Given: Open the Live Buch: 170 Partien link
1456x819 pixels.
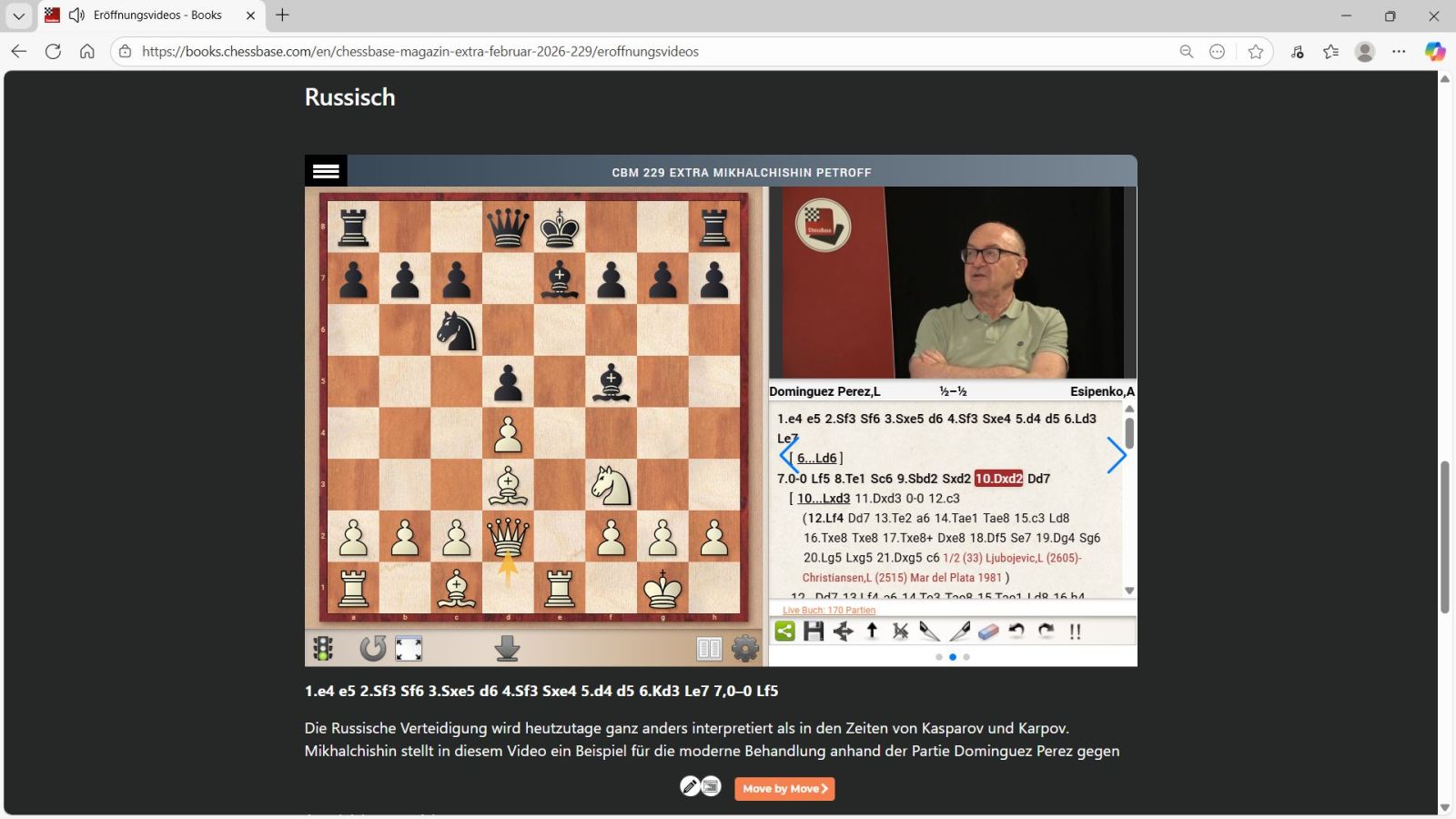Looking at the screenshot, I should [x=829, y=611].
